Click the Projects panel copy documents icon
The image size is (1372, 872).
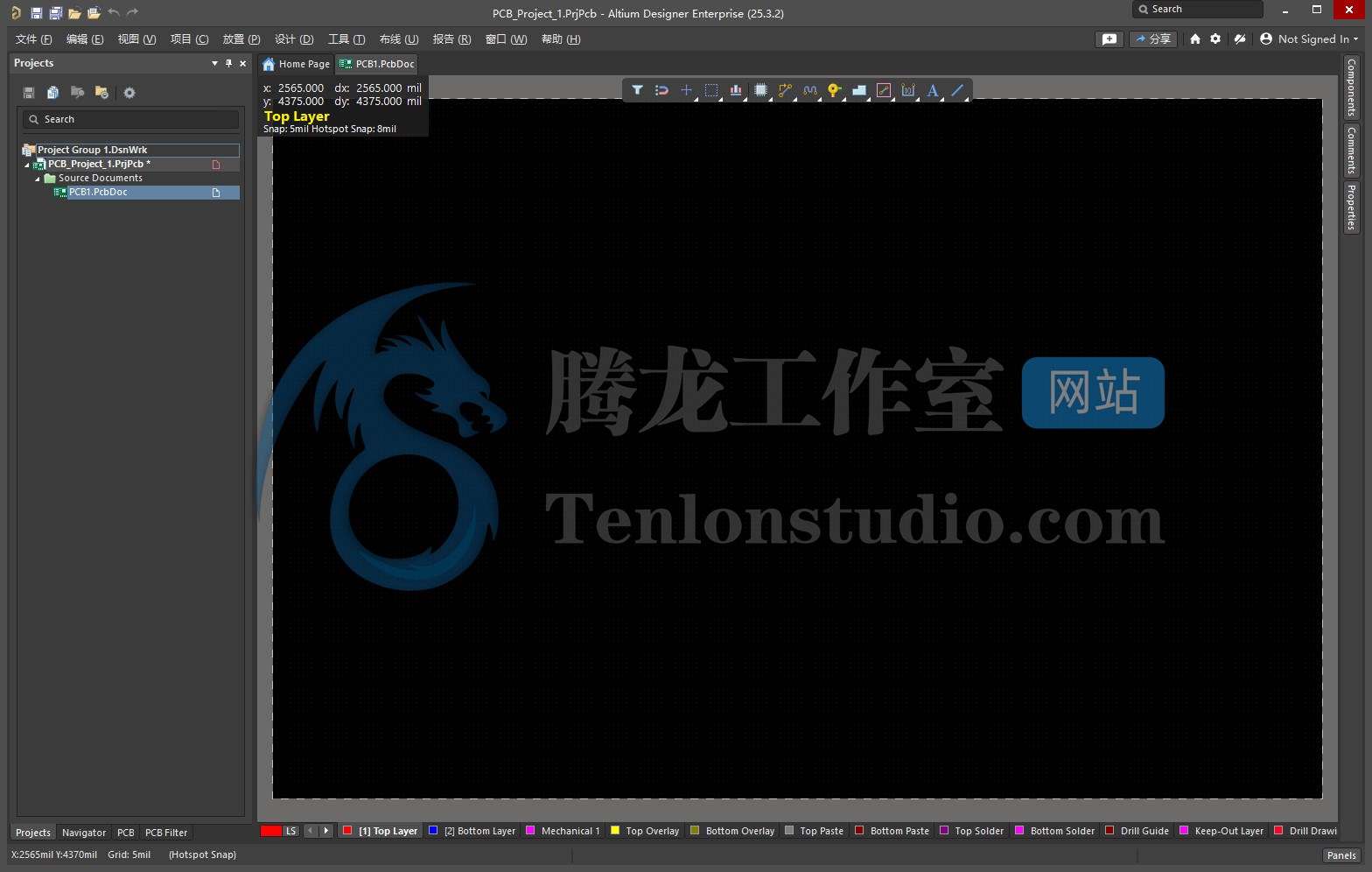tap(52, 93)
